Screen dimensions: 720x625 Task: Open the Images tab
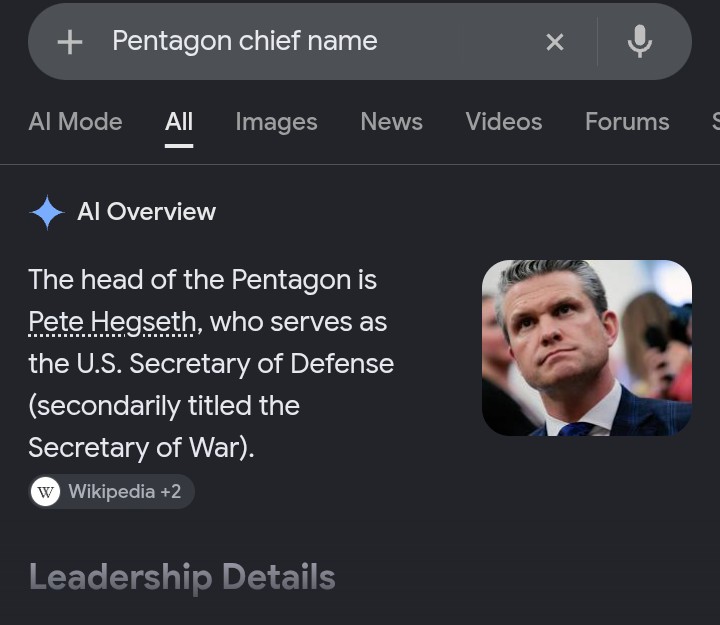click(276, 122)
